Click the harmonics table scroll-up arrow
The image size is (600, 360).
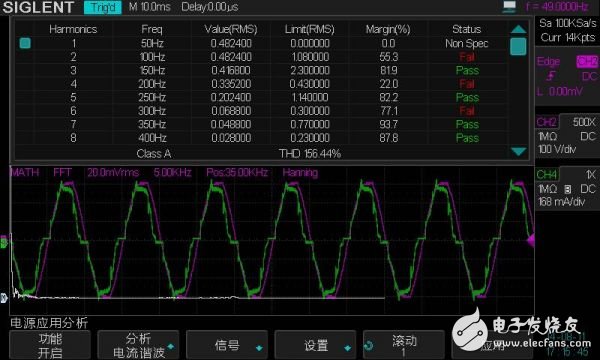pos(518,29)
